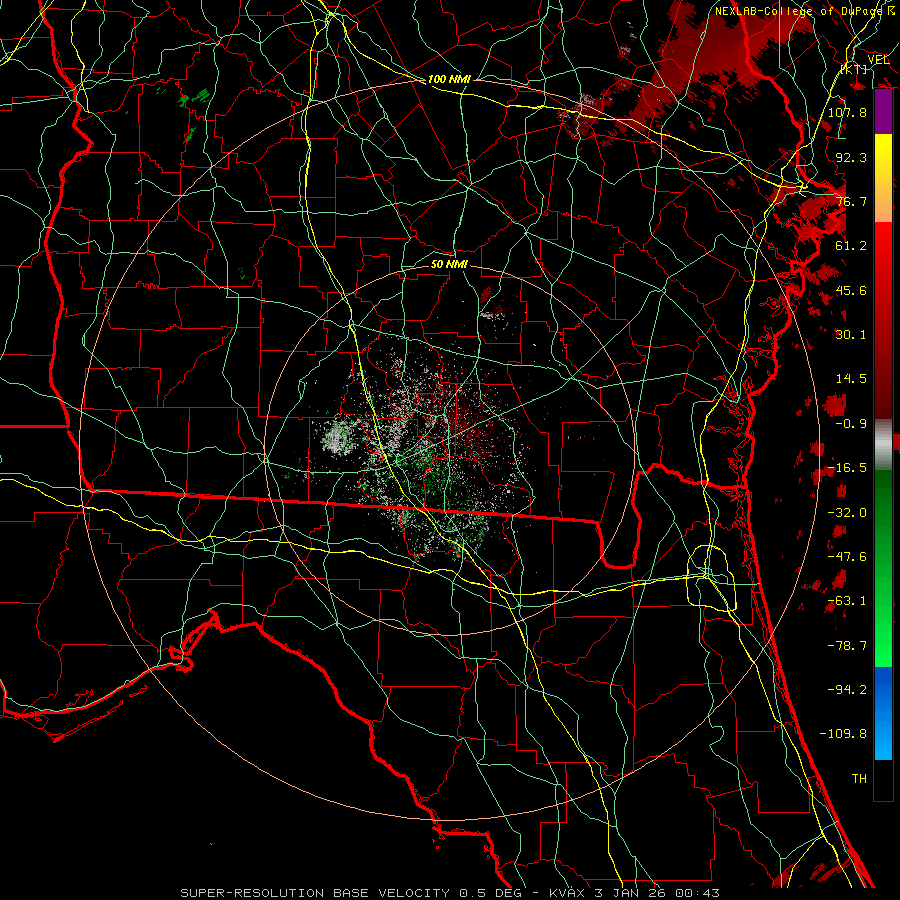Click the TH legend label
Viewport: 900px width, 900px height.
tap(859, 779)
